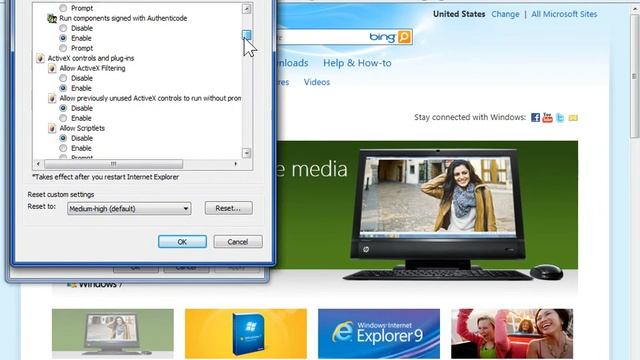Select Disable under Allow ActiveX Filtering
This screenshot has height=360, width=640.
click(x=63, y=78)
